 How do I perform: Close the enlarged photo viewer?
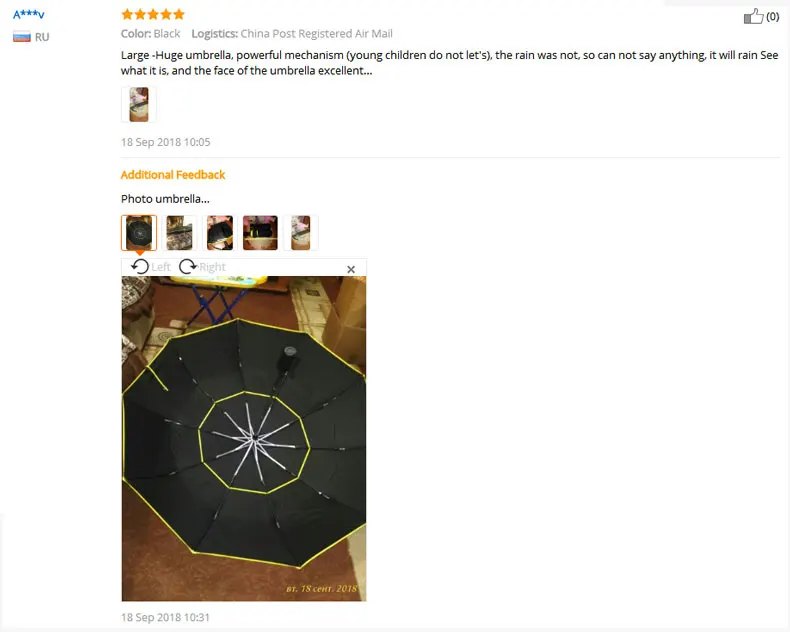pyautogui.click(x=351, y=270)
